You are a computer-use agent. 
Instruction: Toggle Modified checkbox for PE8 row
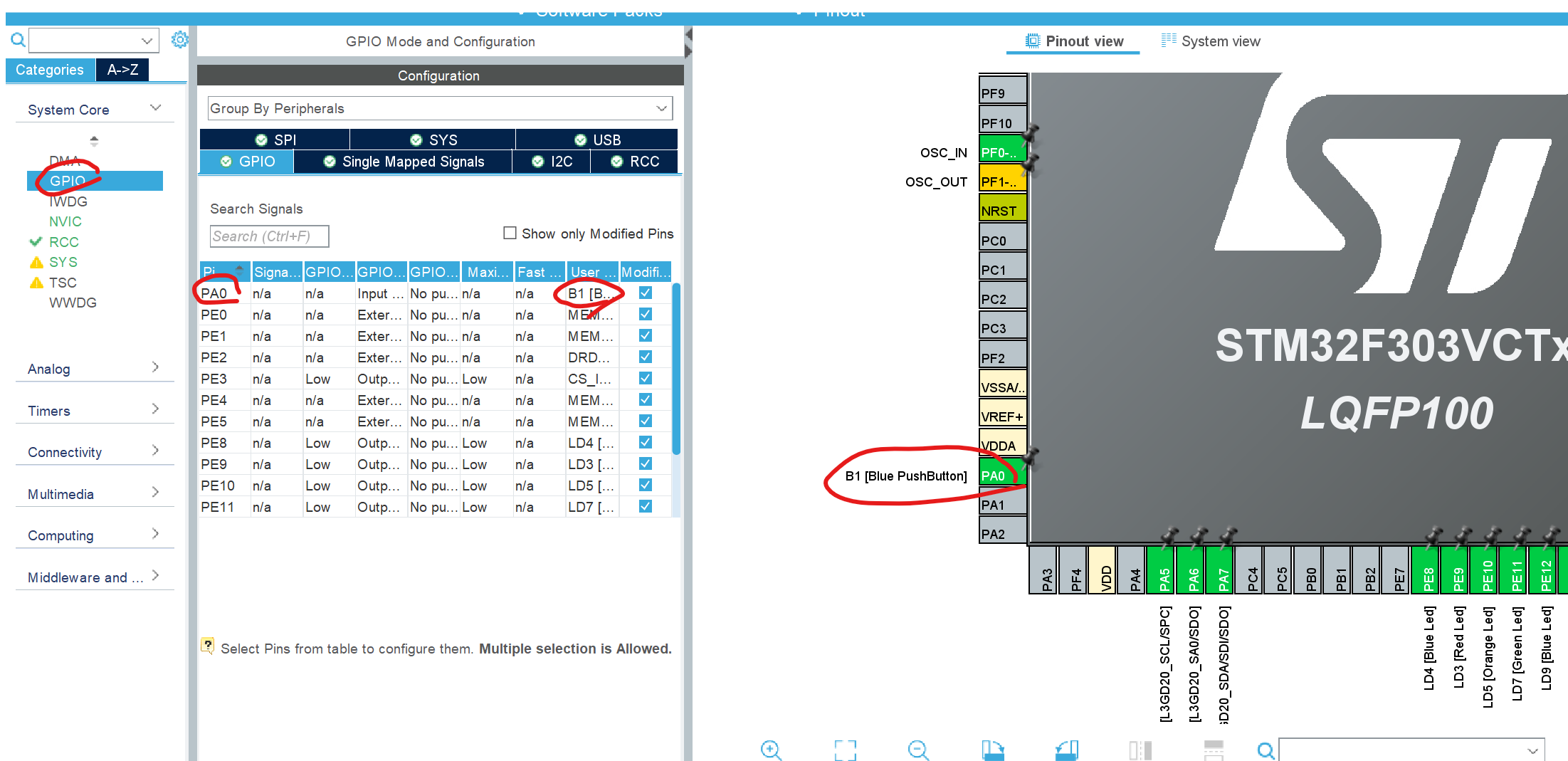645,442
